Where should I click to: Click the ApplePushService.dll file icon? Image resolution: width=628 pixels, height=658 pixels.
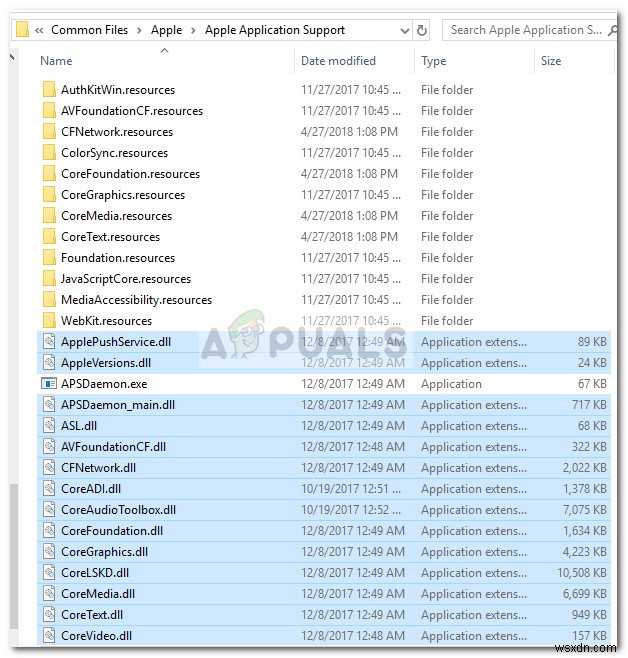(x=49, y=342)
